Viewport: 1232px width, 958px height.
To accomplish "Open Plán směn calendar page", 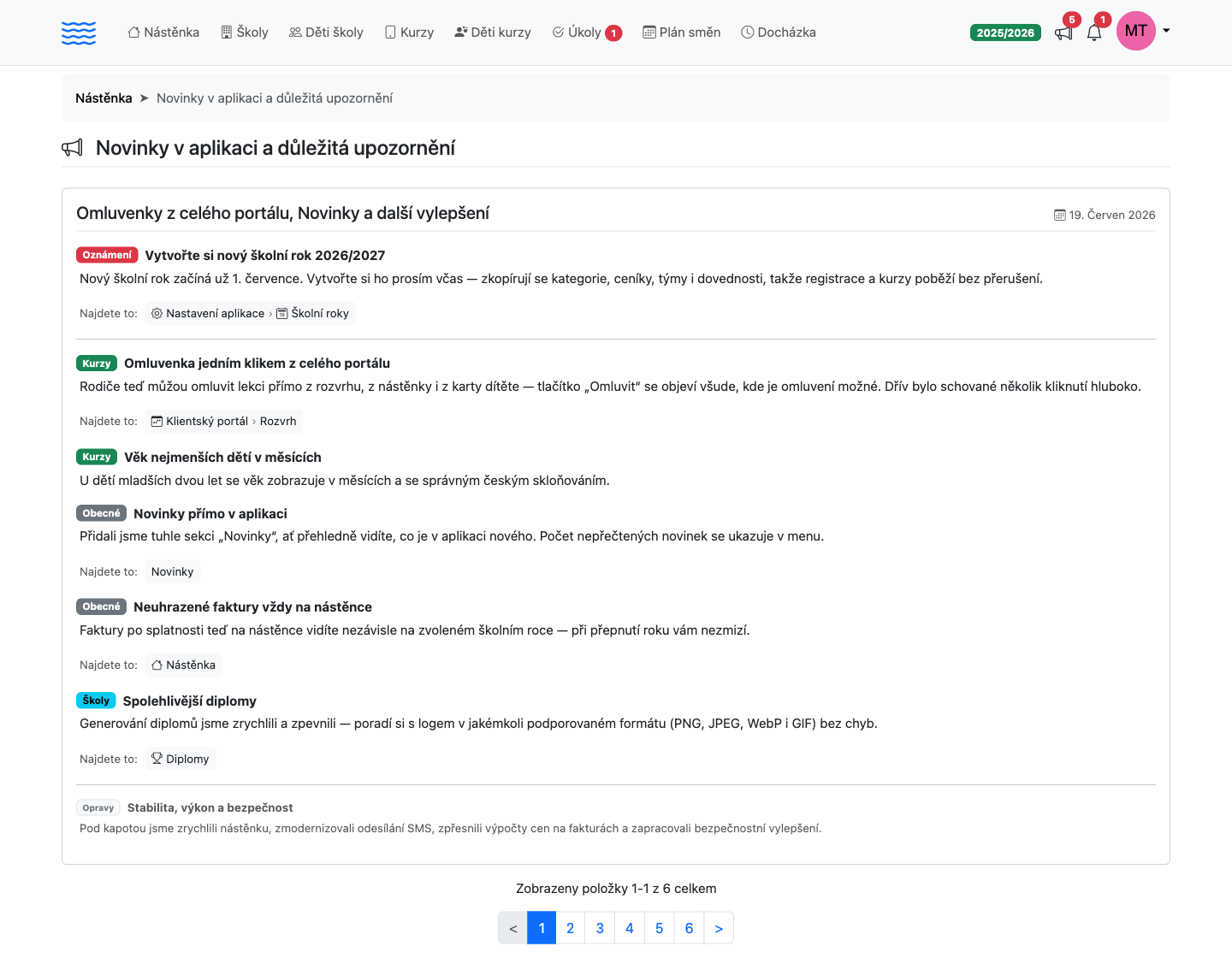I will [682, 33].
